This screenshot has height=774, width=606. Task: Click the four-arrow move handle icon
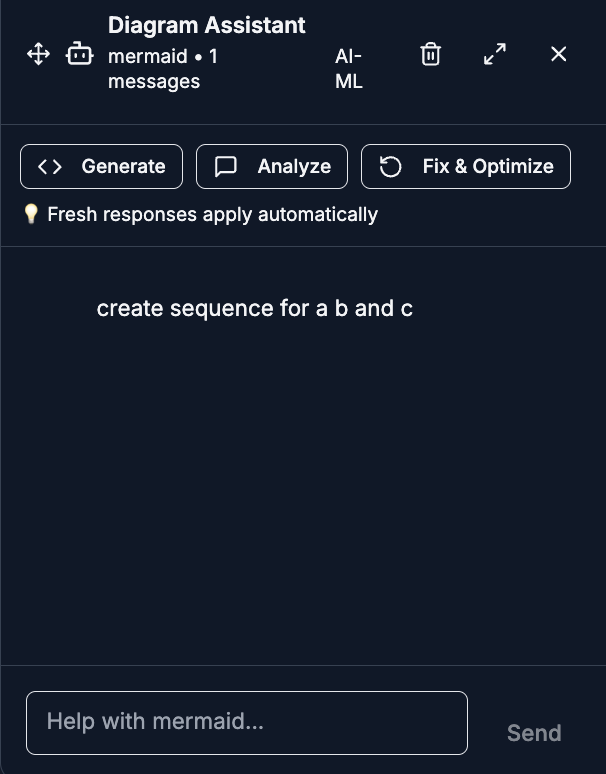tap(38, 54)
